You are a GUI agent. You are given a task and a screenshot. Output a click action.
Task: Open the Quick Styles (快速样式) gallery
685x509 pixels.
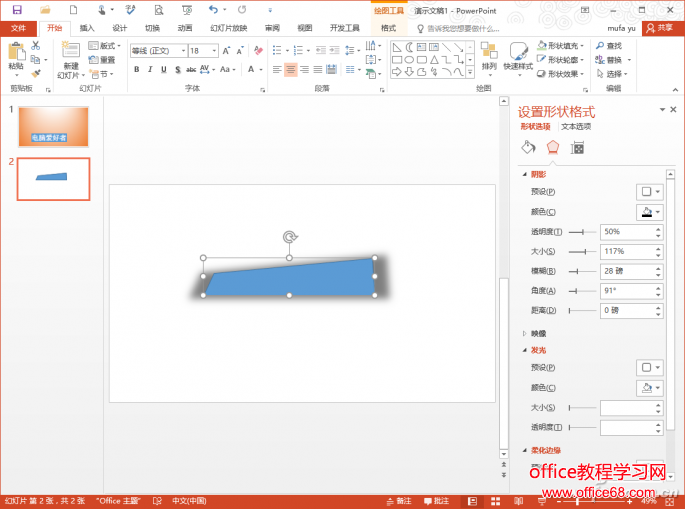(x=518, y=54)
